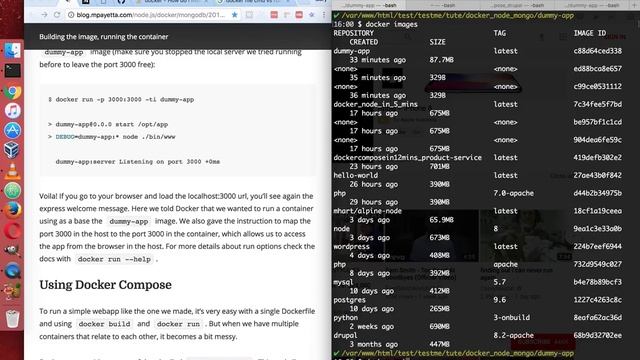
Task: Click second red extension icon in Chrome toolbar
Action: coord(299,15)
